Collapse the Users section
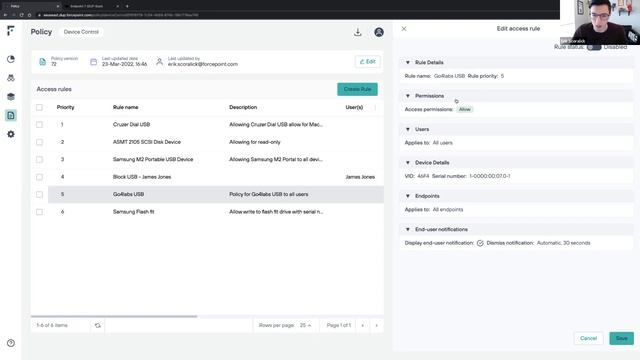 pos(407,129)
